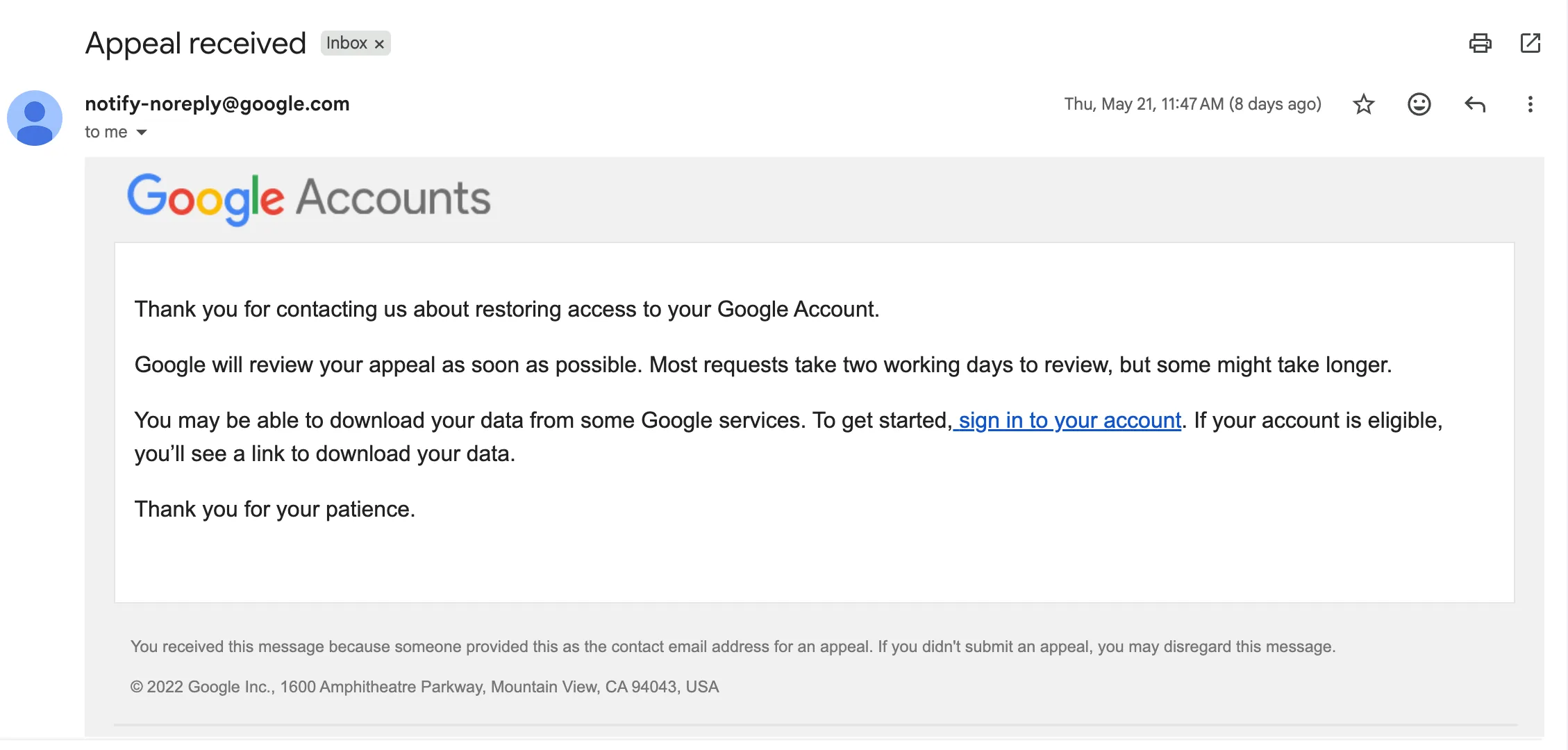Click the © 2022 Google Inc. footer address

(424, 687)
